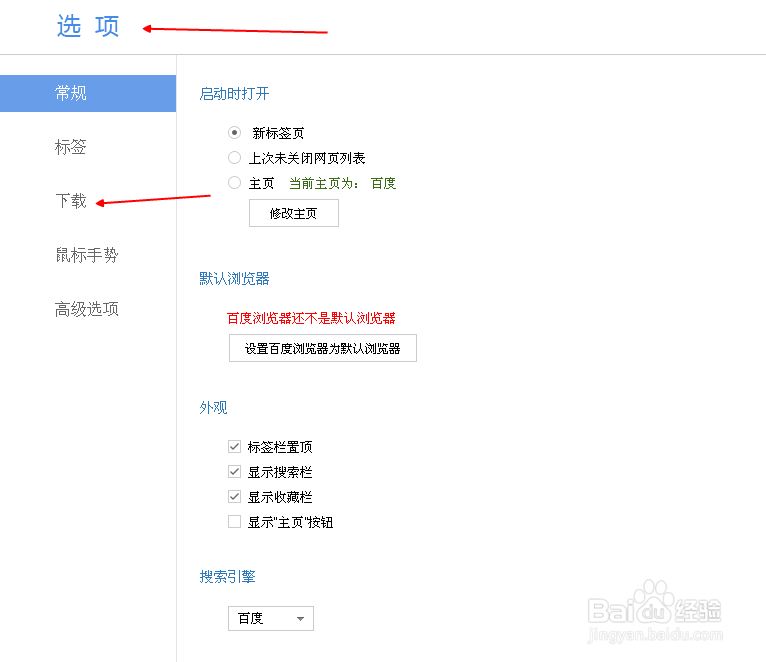Open the 百度 search engine dropdown
This screenshot has height=662, width=766.
271,619
